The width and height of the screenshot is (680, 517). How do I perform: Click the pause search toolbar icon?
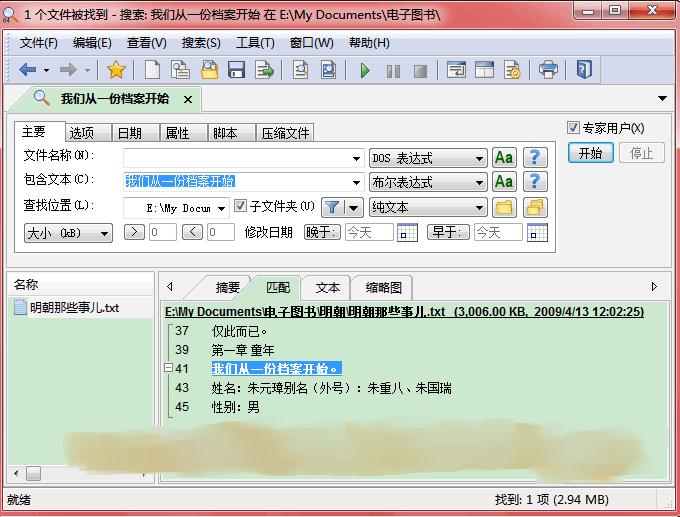tap(393, 71)
